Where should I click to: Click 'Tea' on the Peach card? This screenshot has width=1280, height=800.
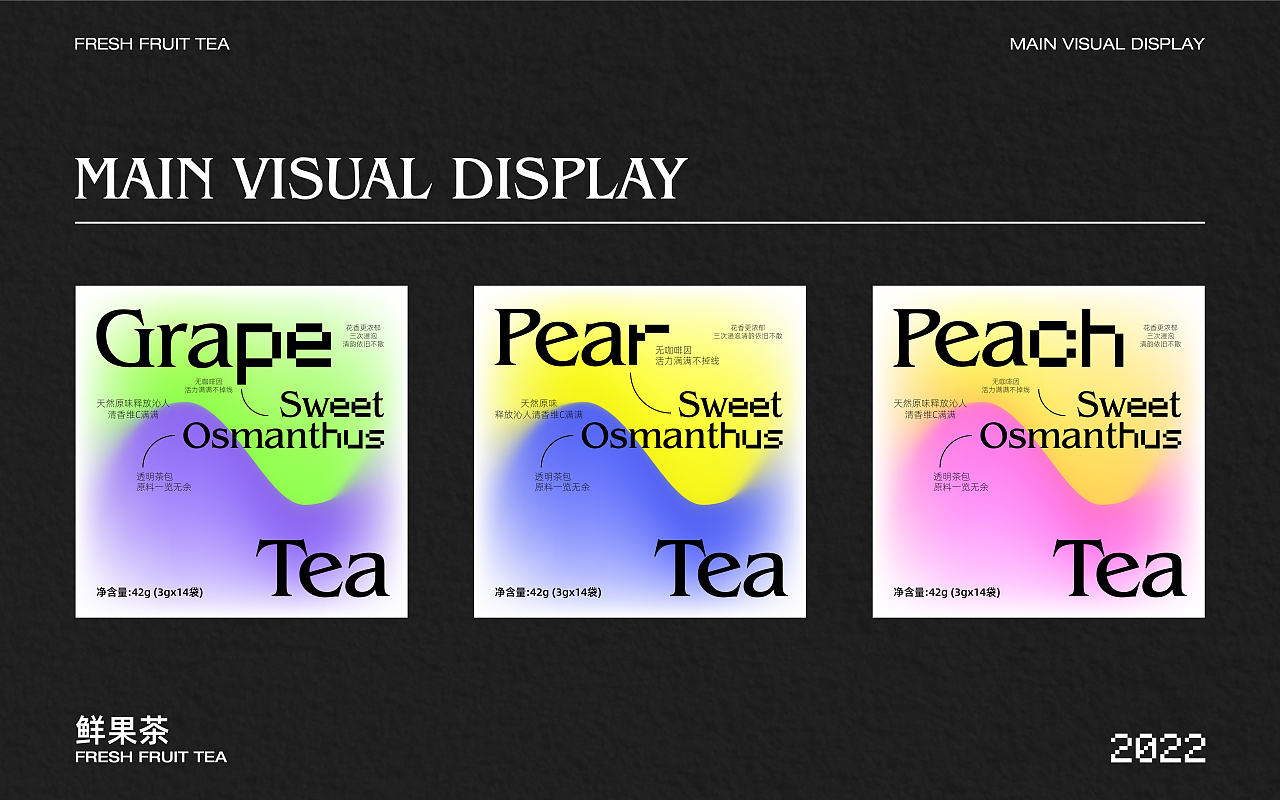pos(1120,568)
